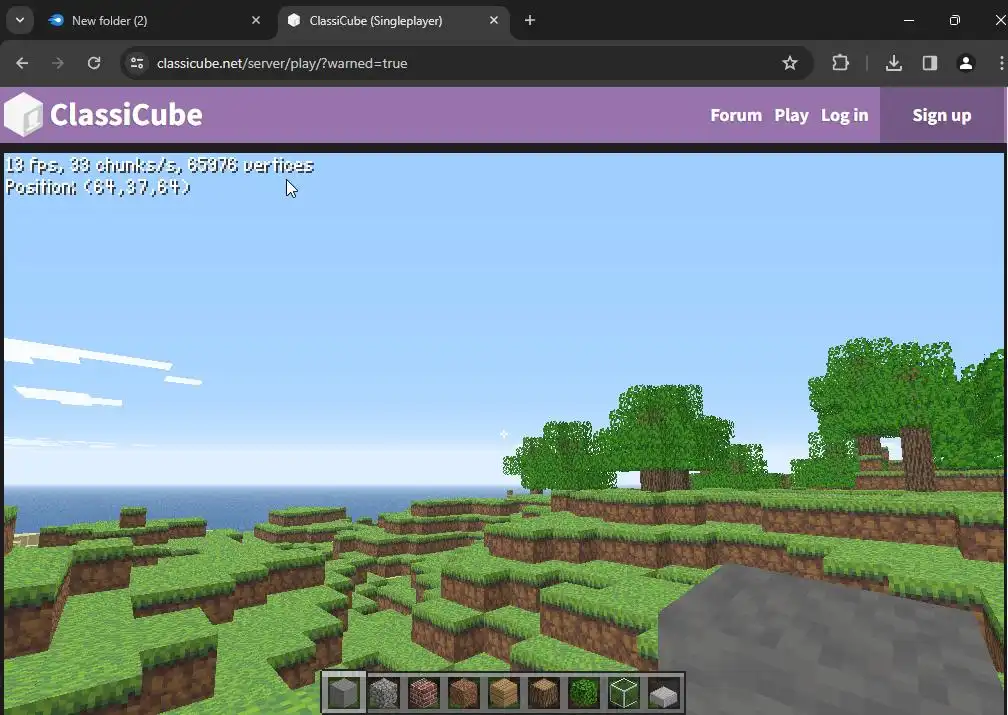Restore down the browser window
The height and width of the screenshot is (715, 1008).
coord(955,21)
